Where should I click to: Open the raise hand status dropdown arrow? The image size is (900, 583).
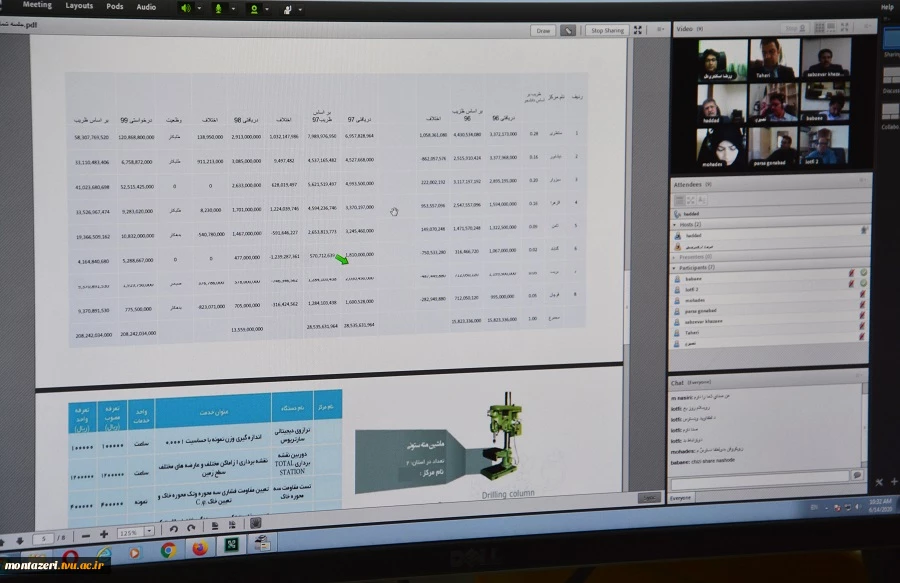300,10
